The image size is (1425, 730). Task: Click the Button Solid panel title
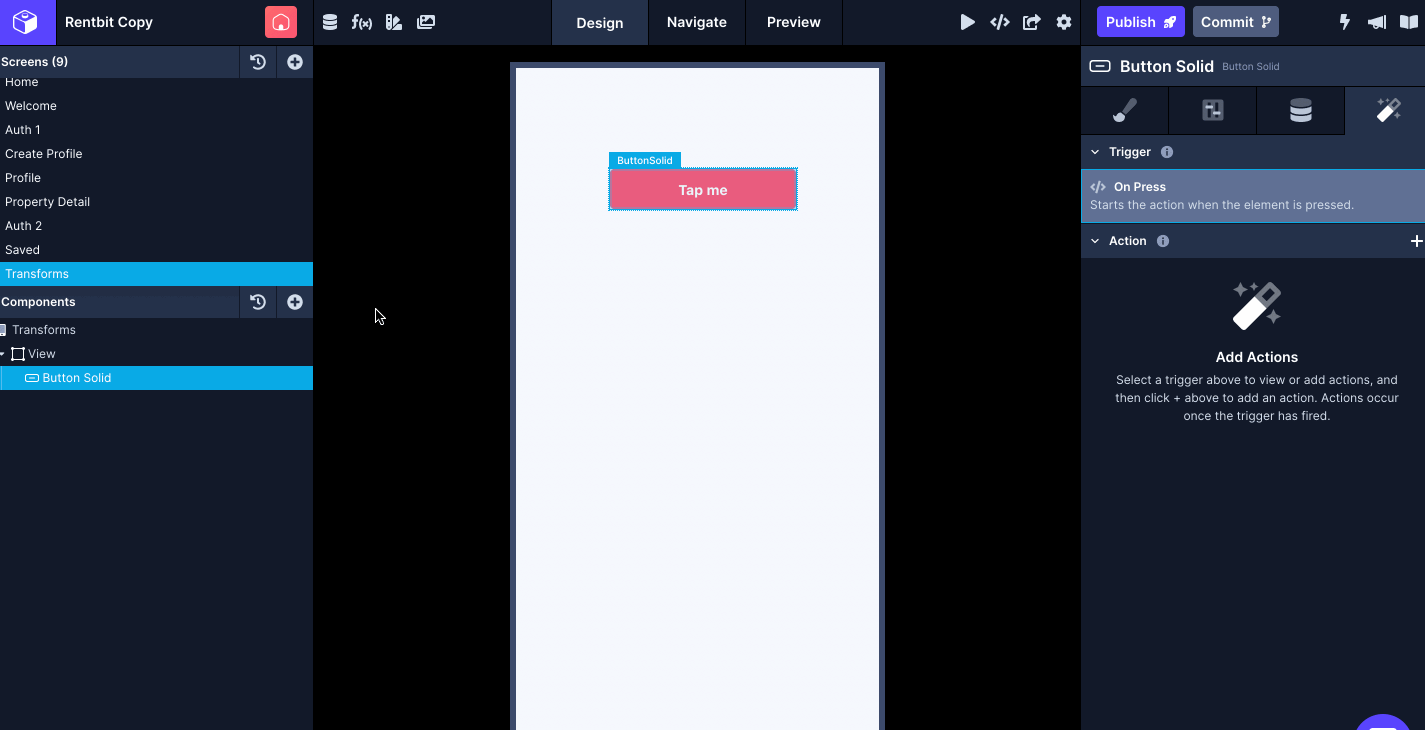(1167, 66)
